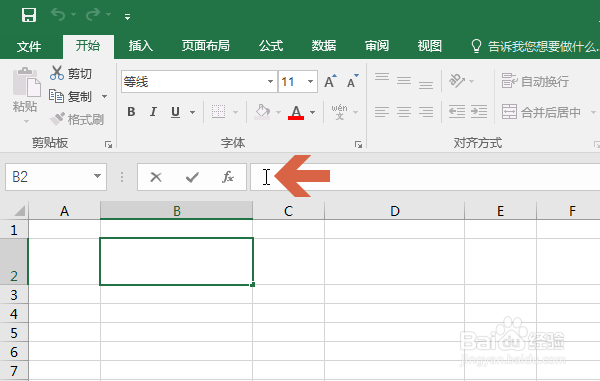Open the fill color dropdown arrow
Screen dimensions: 600x381
[278, 112]
